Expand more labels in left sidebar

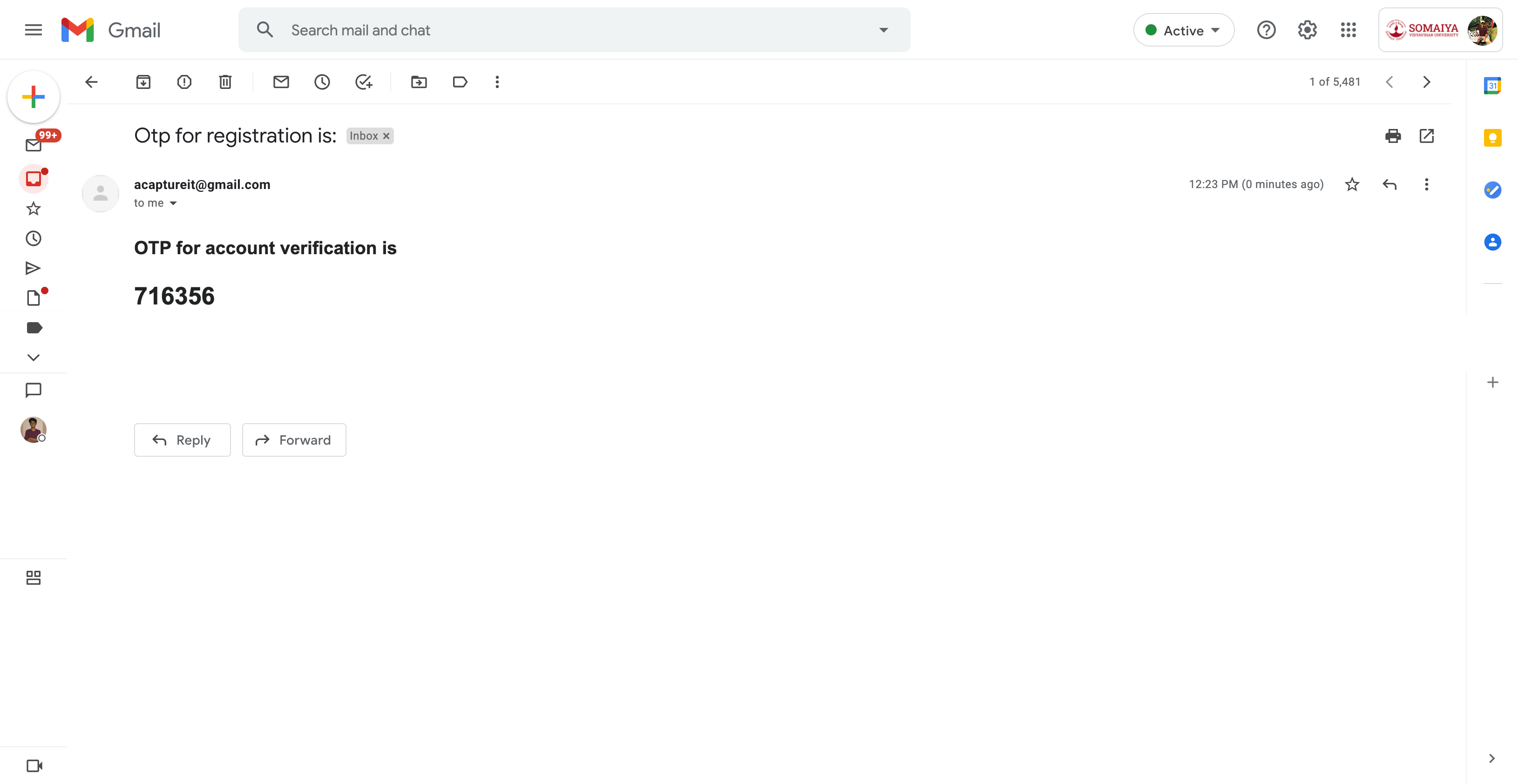(x=34, y=358)
